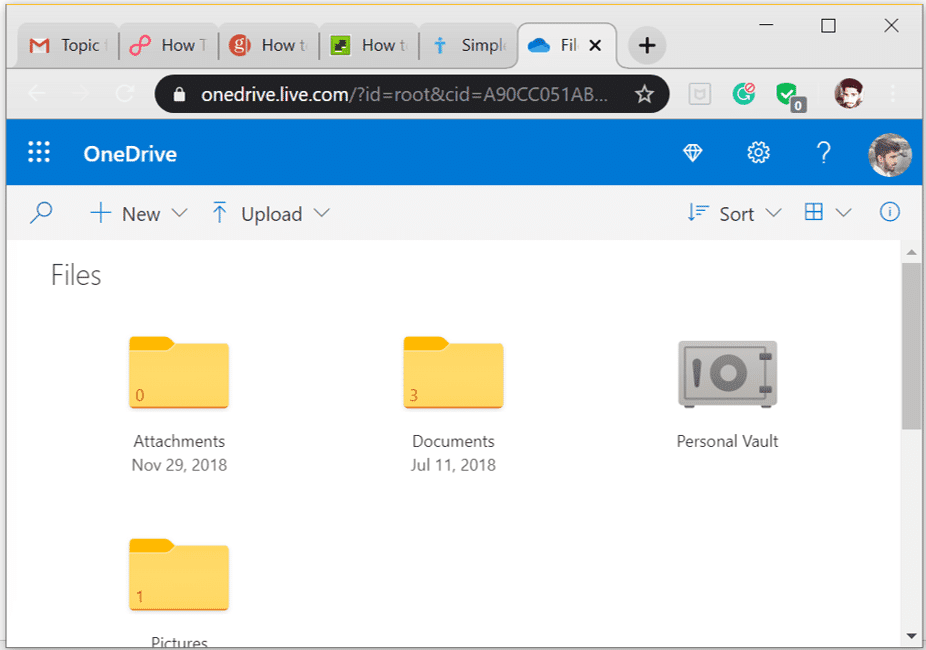Reload the page
The height and width of the screenshot is (650, 926).
point(125,93)
